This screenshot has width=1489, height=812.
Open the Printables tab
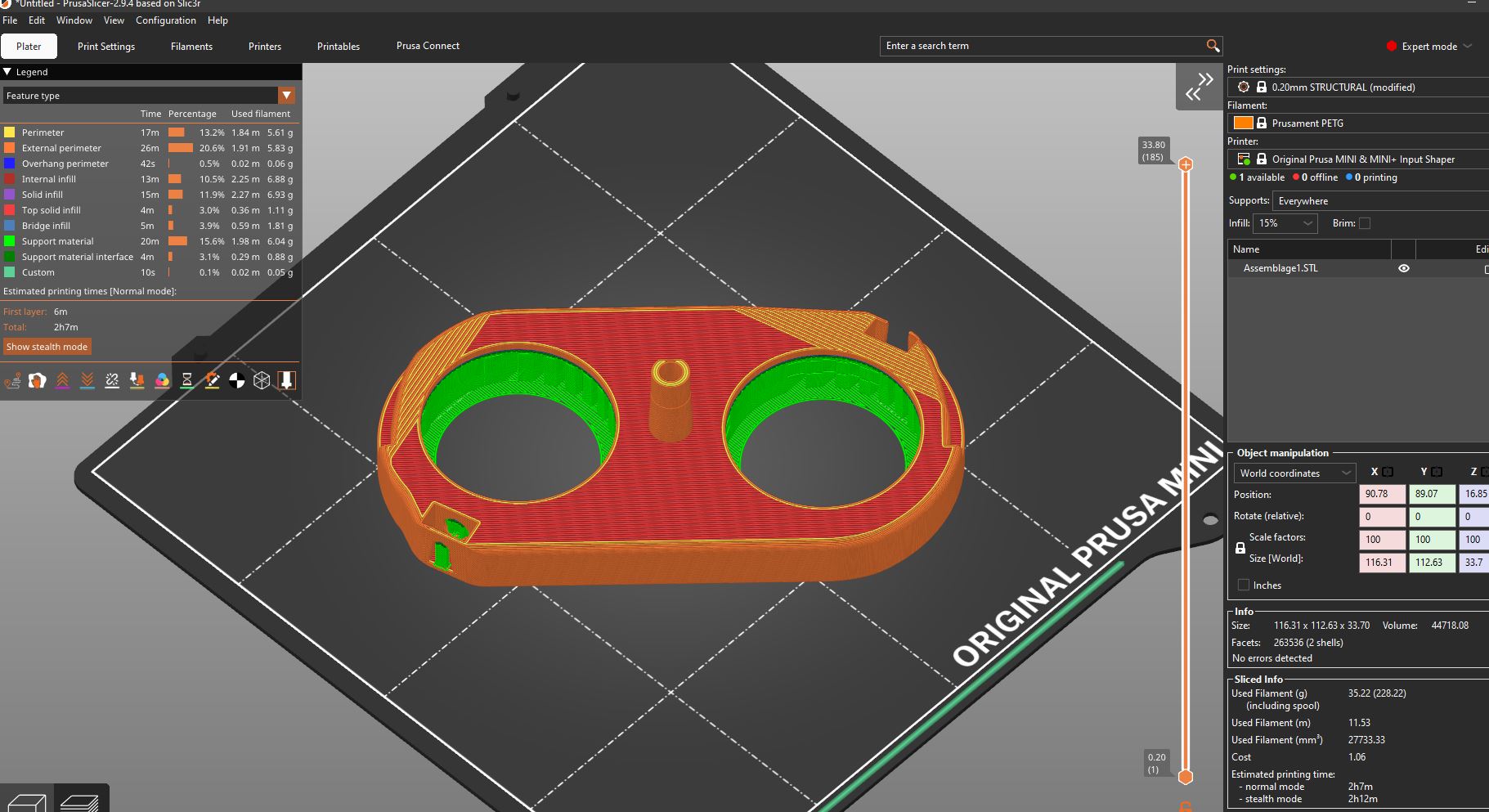point(339,47)
